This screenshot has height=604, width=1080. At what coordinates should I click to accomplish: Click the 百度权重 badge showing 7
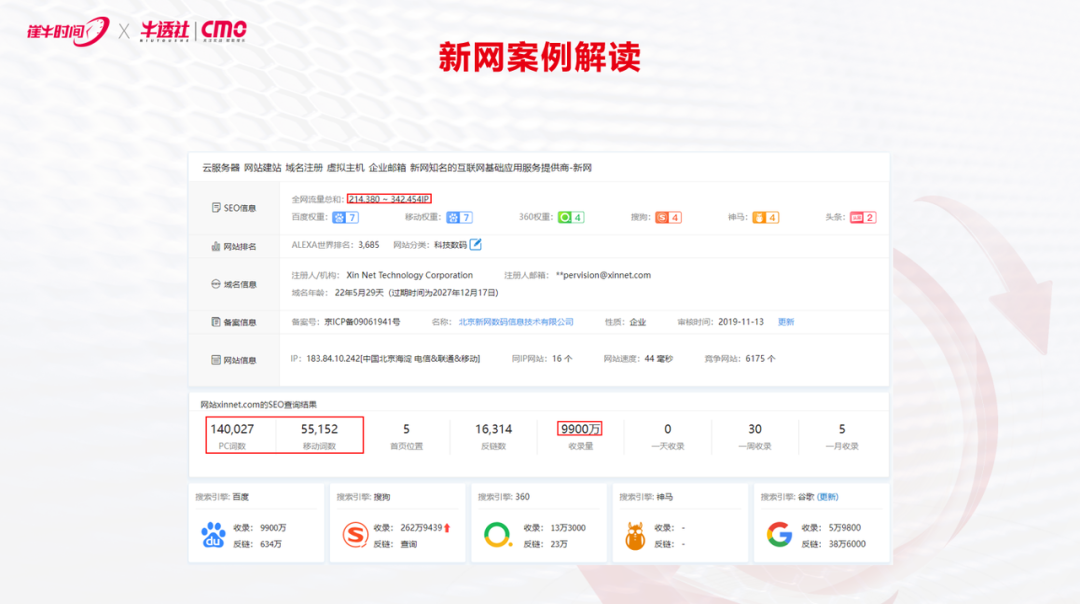click(345, 218)
